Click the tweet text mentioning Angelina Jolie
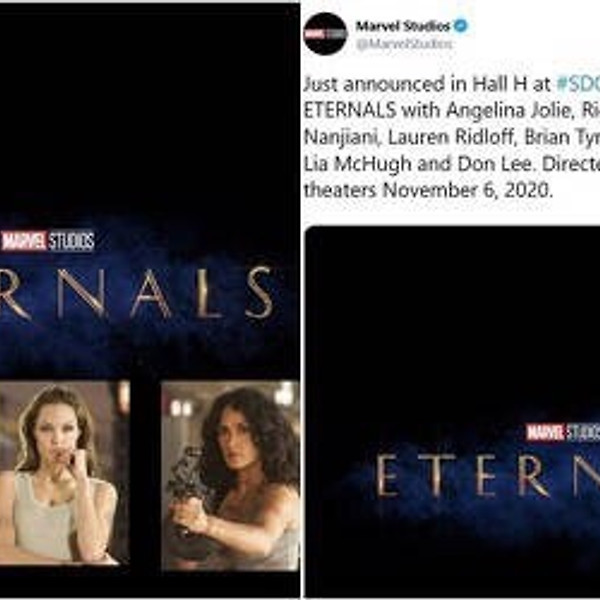 click(452, 111)
